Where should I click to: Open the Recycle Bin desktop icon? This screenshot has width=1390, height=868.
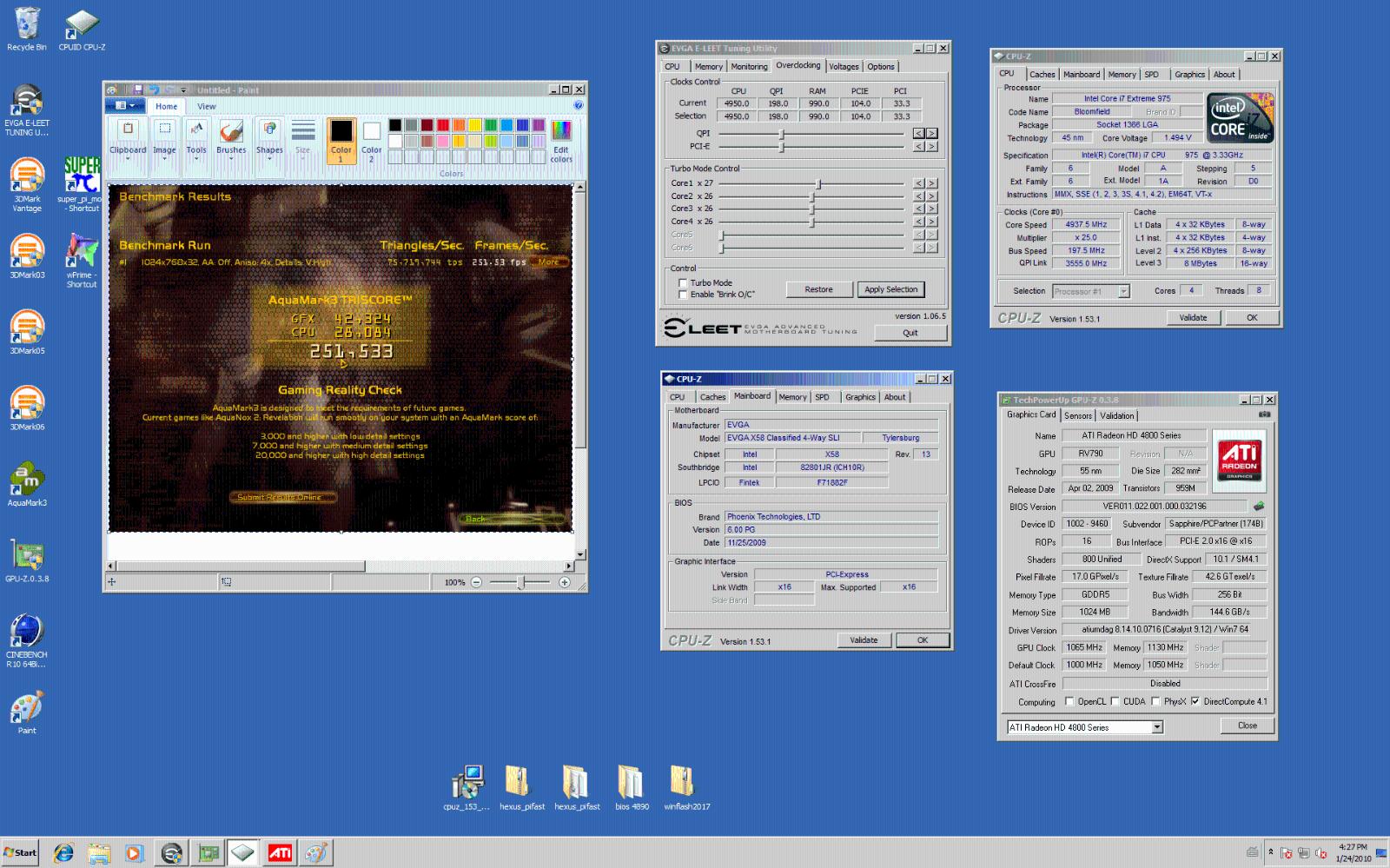coord(27,29)
